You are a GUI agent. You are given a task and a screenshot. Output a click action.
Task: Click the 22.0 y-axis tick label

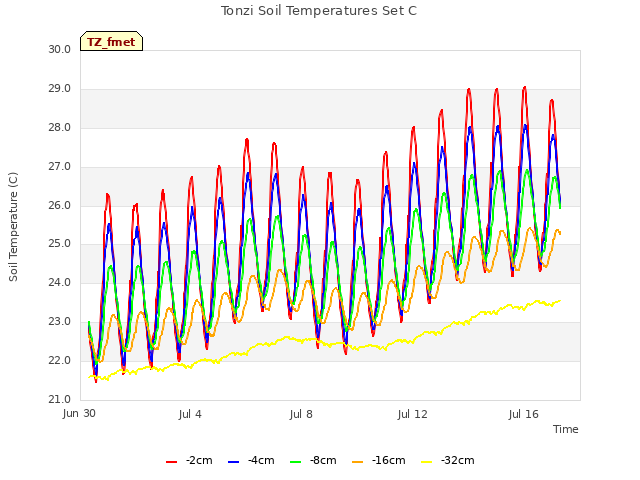point(60,360)
